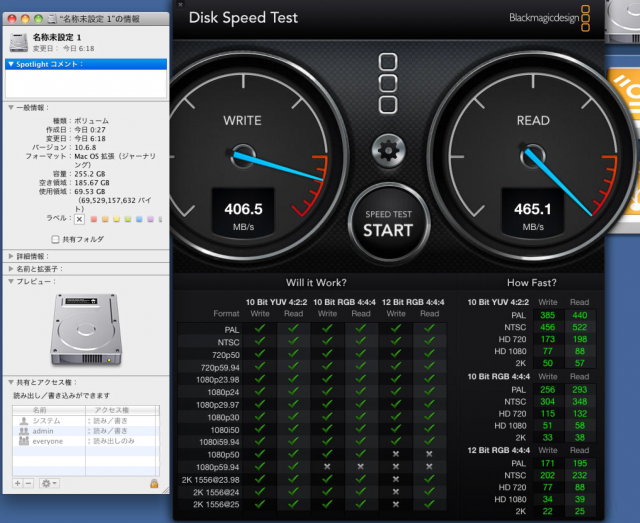Click the 1080p50 12 Bit write X mark

(396, 454)
